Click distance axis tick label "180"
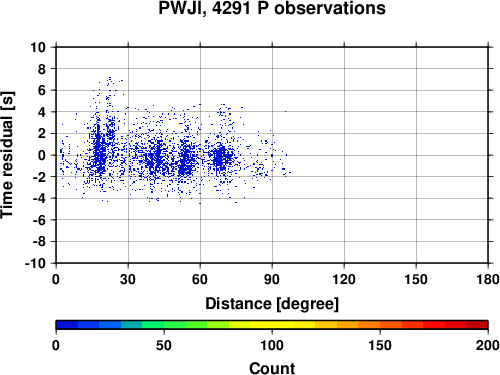The height and width of the screenshot is (375, 500). pos(488,279)
